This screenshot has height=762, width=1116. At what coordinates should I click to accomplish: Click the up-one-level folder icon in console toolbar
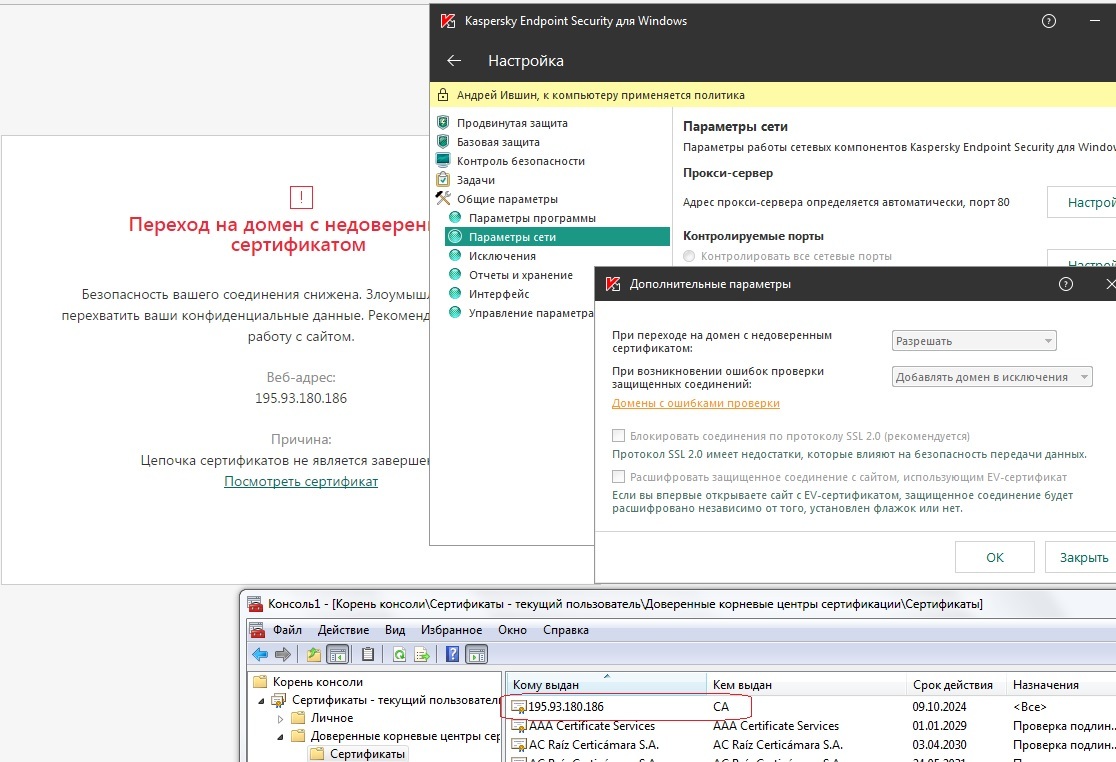pos(314,655)
